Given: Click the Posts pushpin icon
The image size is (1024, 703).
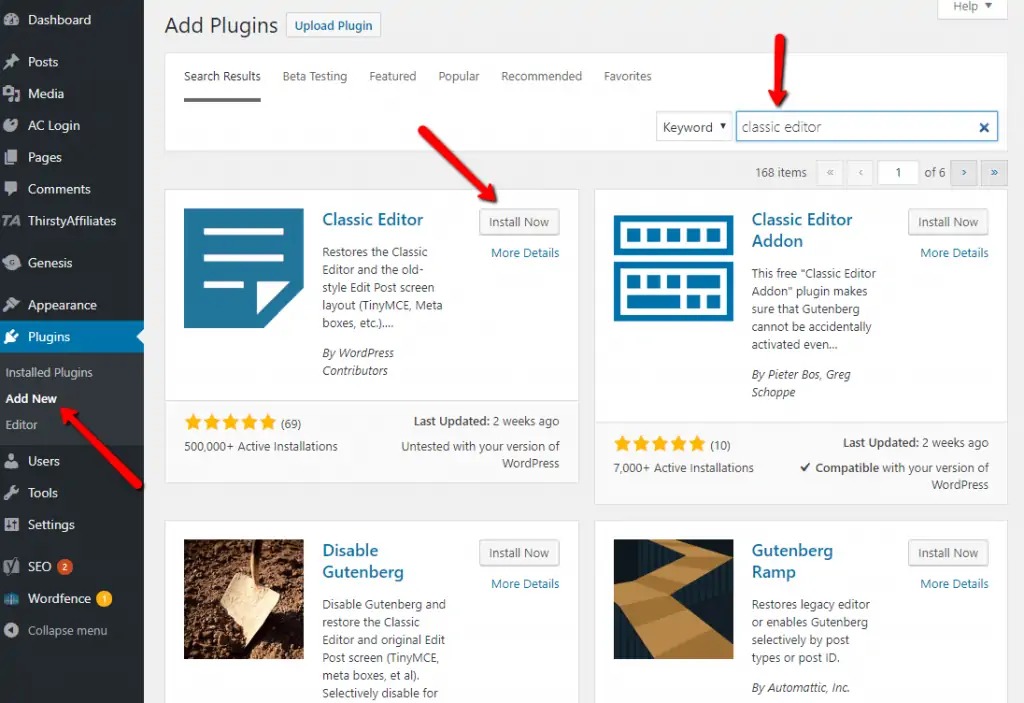Looking at the screenshot, I should coord(10,62).
